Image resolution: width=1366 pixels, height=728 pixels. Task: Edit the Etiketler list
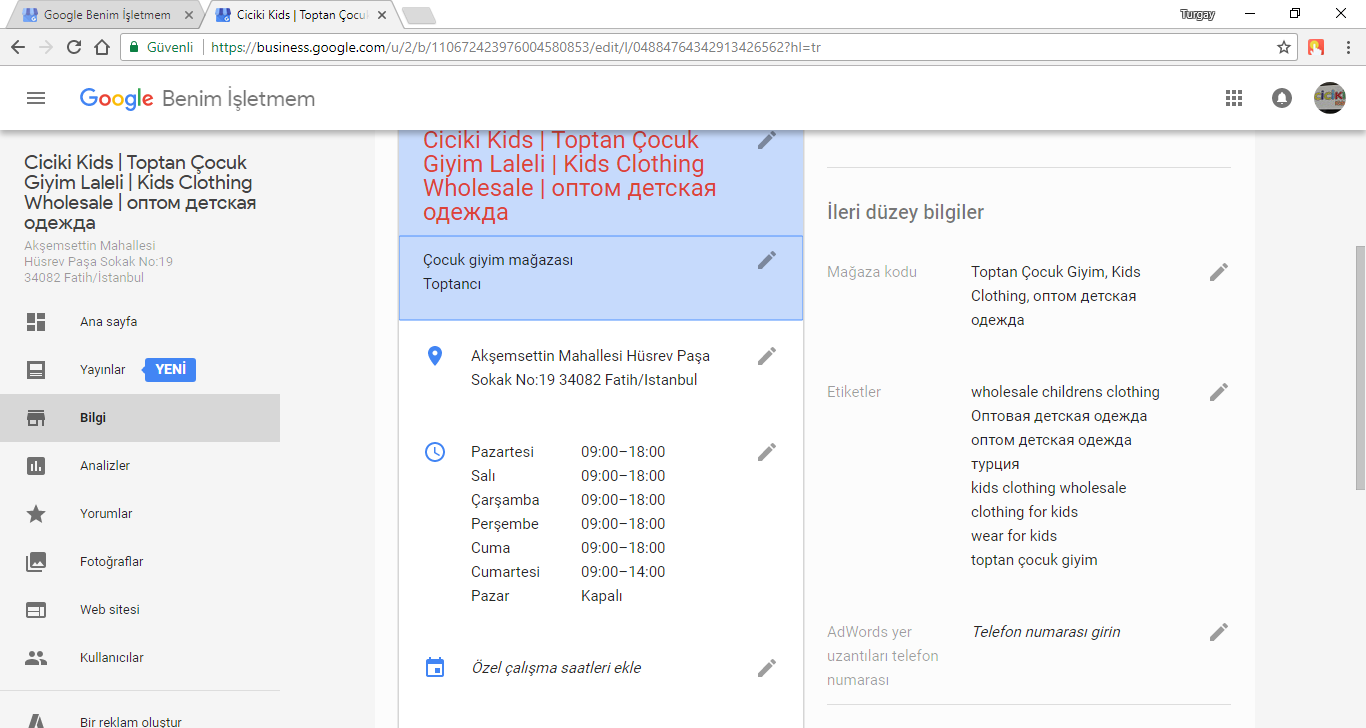point(1218,391)
